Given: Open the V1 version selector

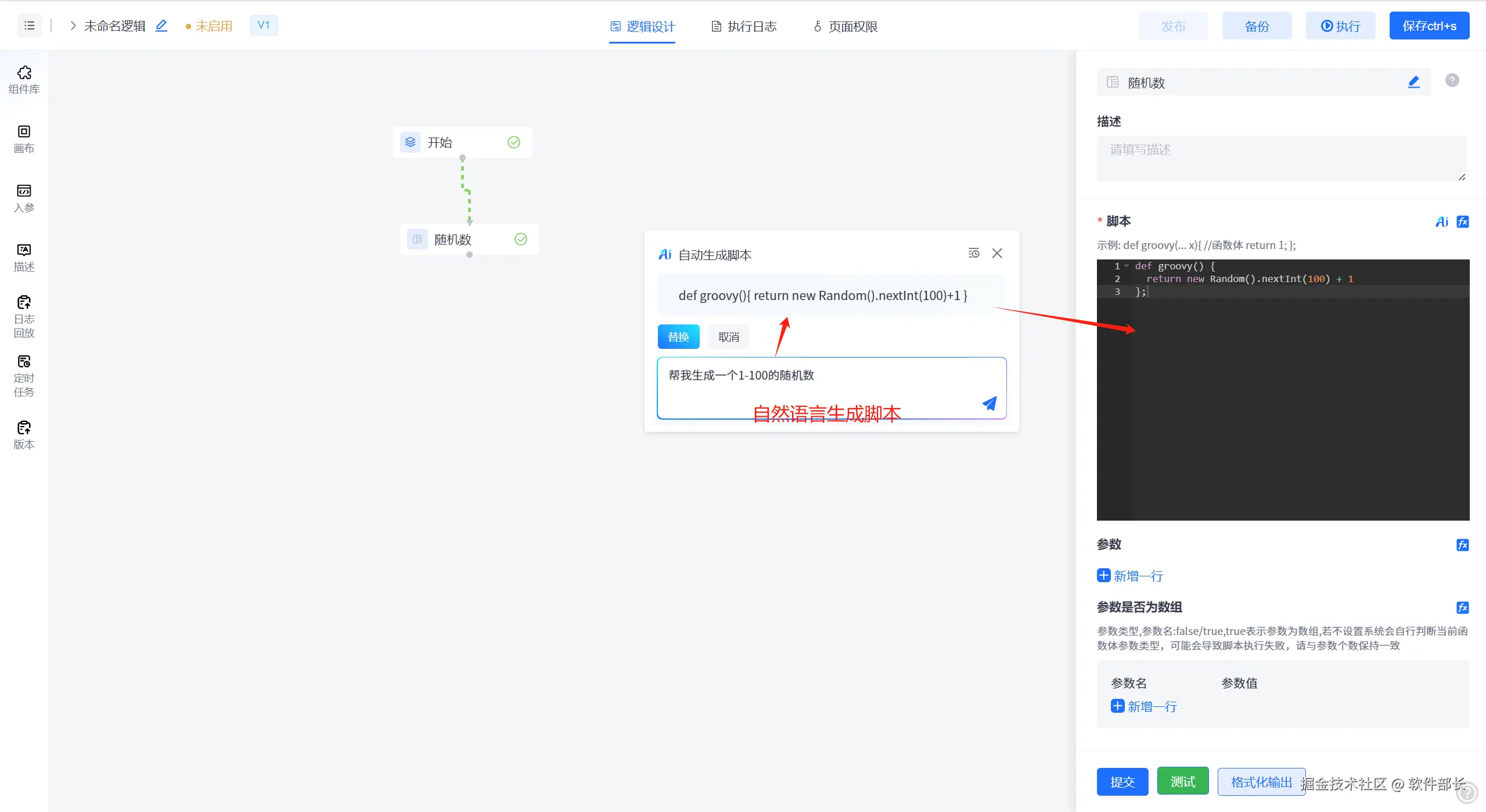Looking at the screenshot, I should (x=264, y=26).
